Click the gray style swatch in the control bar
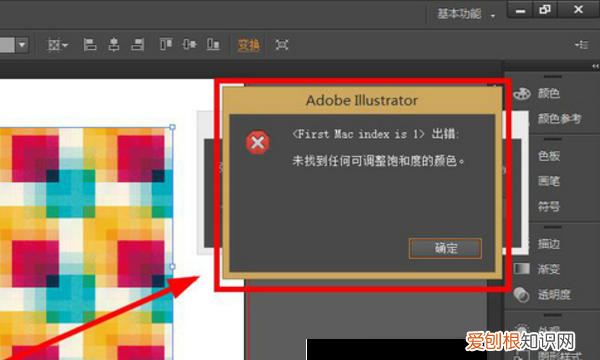600x360 pixels. pos(7,45)
